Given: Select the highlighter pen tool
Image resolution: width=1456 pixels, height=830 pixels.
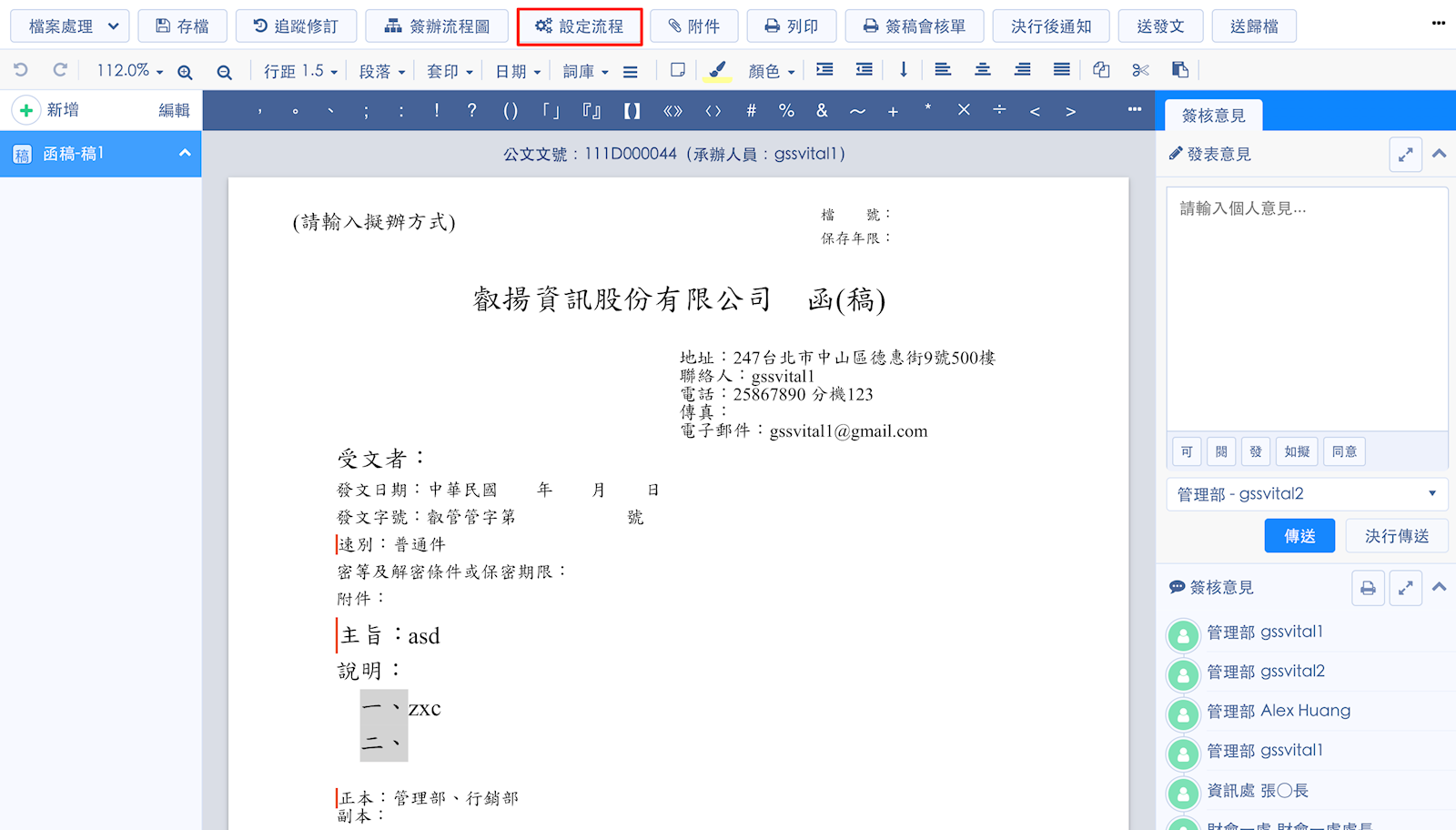Looking at the screenshot, I should pos(717,71).
